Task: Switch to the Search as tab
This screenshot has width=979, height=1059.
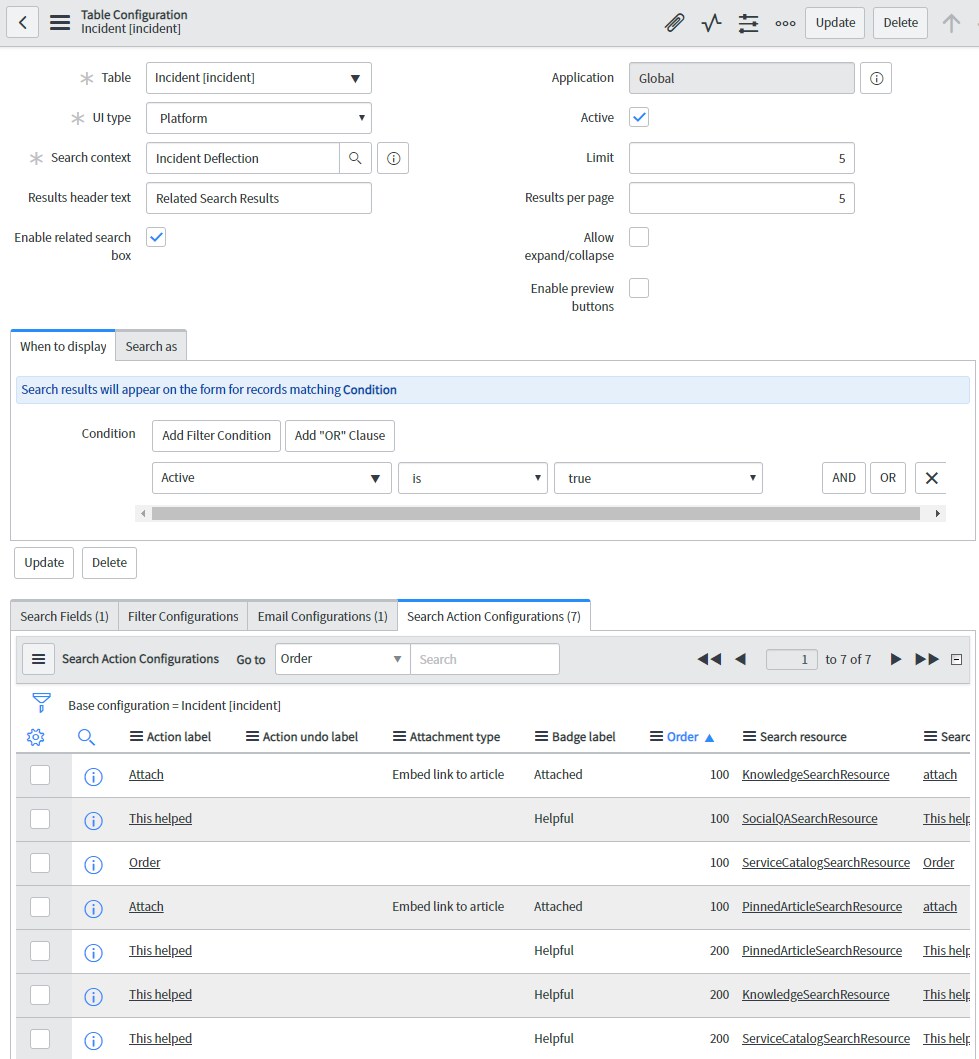Action: [150, 346]
